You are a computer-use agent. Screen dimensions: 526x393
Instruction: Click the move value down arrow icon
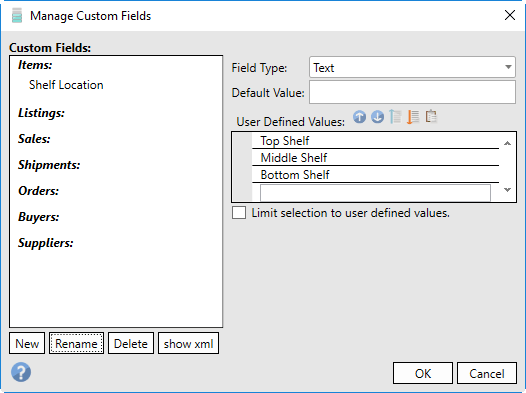(377, 117)
